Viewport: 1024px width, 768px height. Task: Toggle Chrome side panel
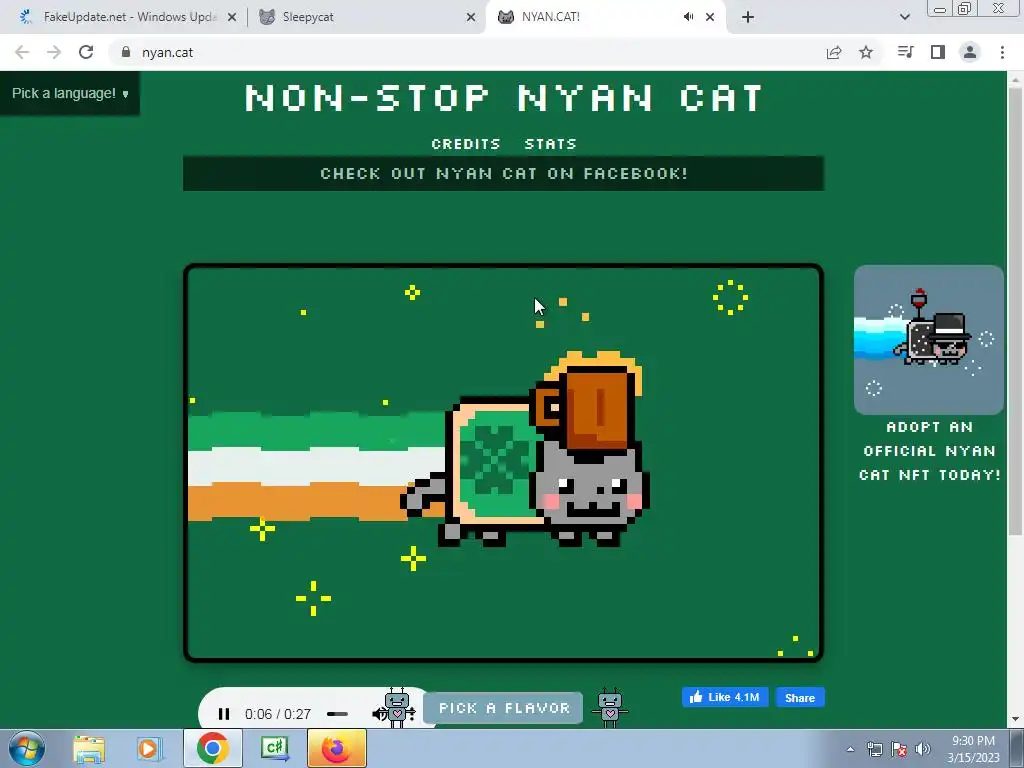click(x=938, y=52)
